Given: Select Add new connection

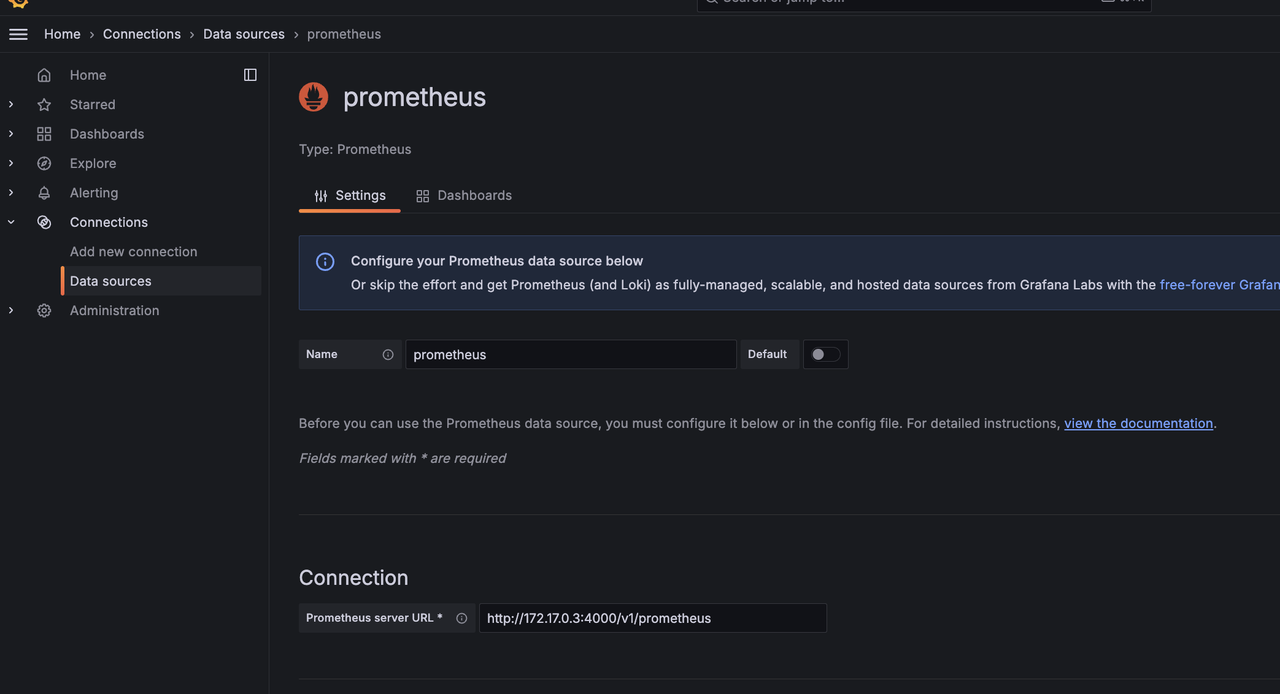Looking at the screenshot, I should pos(132,251).
